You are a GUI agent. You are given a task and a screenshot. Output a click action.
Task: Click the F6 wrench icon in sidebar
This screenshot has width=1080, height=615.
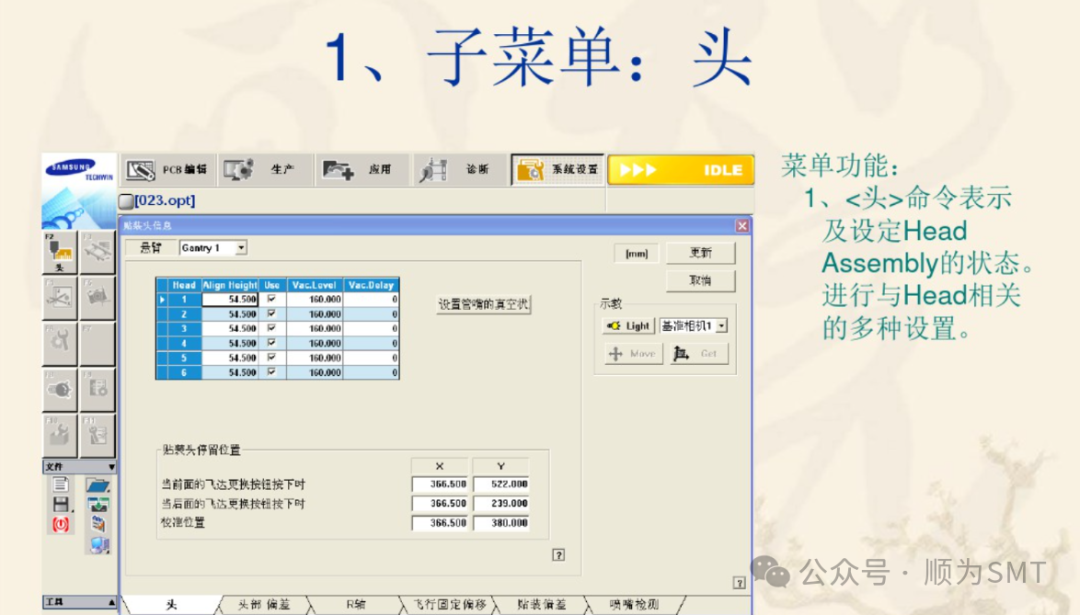click(x=60, y=344)
